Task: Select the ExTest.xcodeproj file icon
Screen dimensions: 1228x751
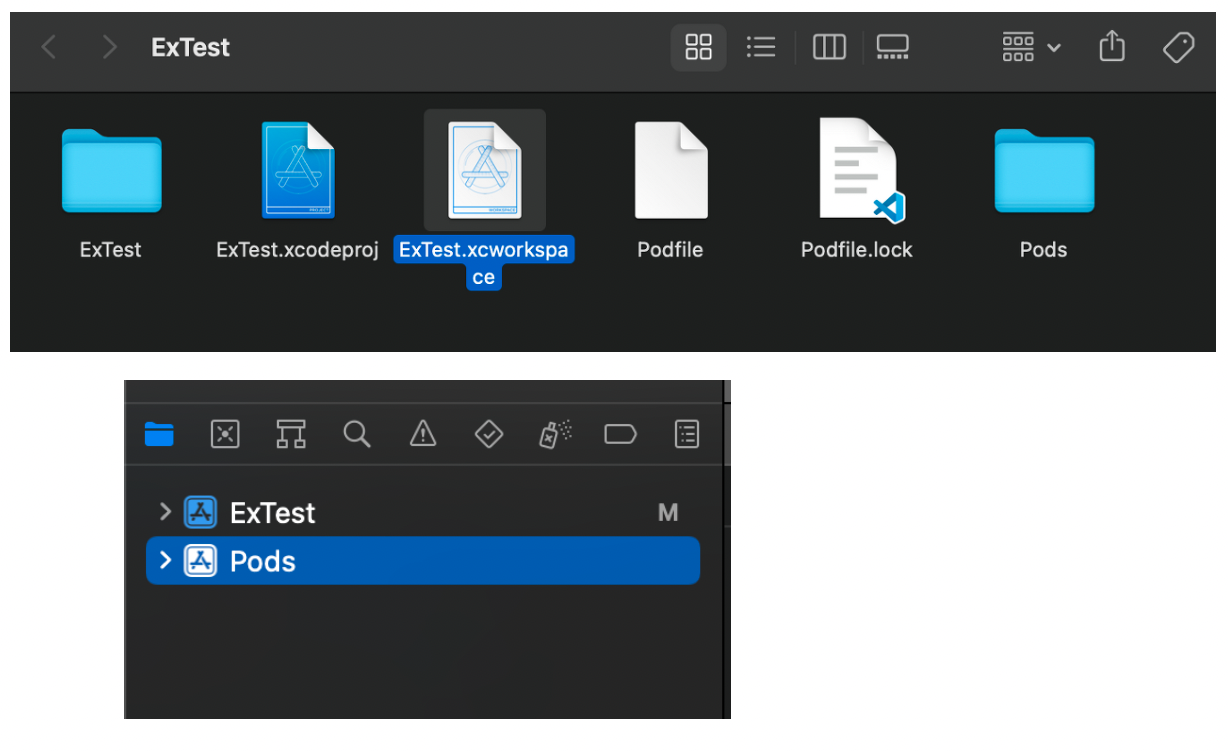Action: pos(298,170)
